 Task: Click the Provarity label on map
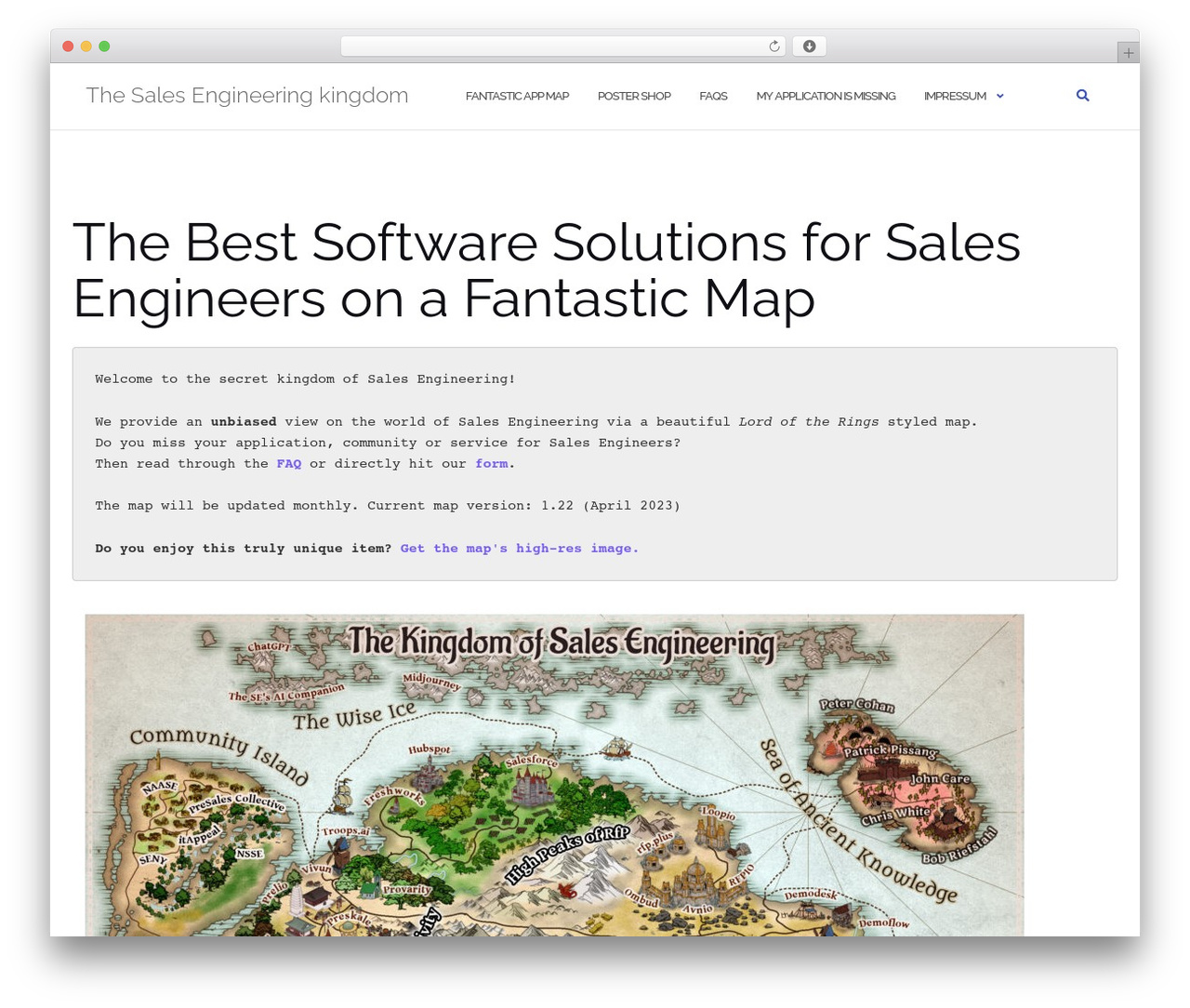406,889
